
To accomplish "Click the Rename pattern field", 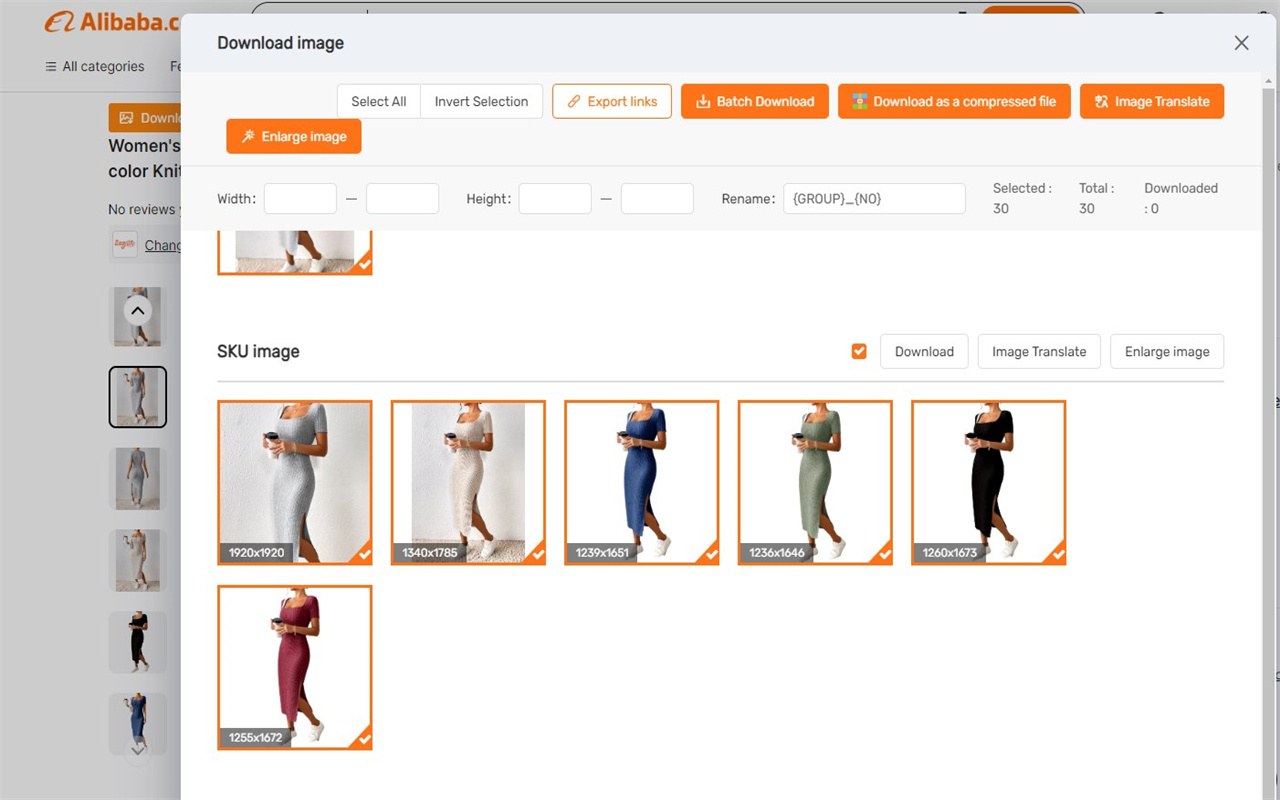I will point(874,198).
